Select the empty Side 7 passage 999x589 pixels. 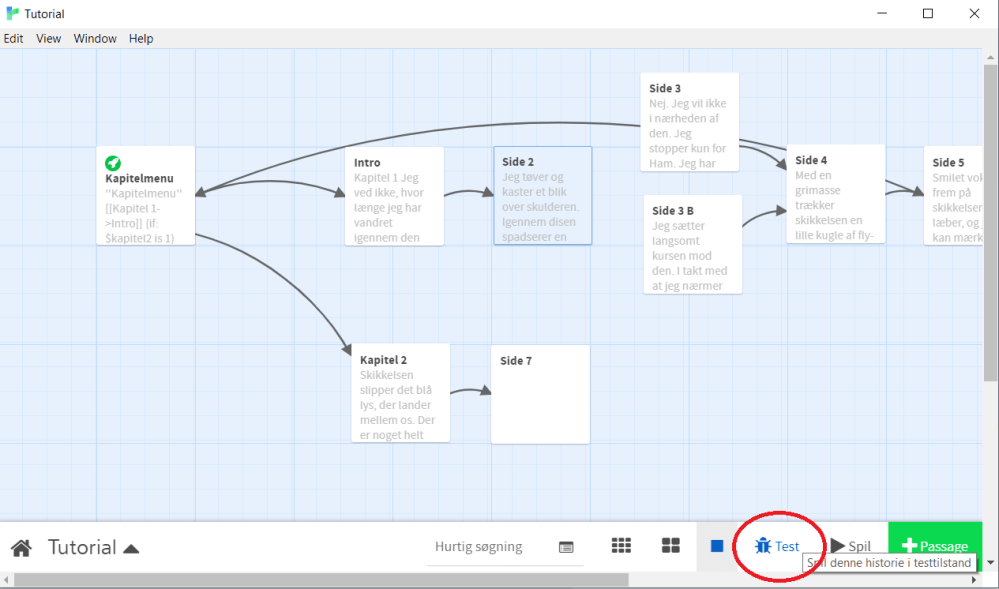[539, 393]
